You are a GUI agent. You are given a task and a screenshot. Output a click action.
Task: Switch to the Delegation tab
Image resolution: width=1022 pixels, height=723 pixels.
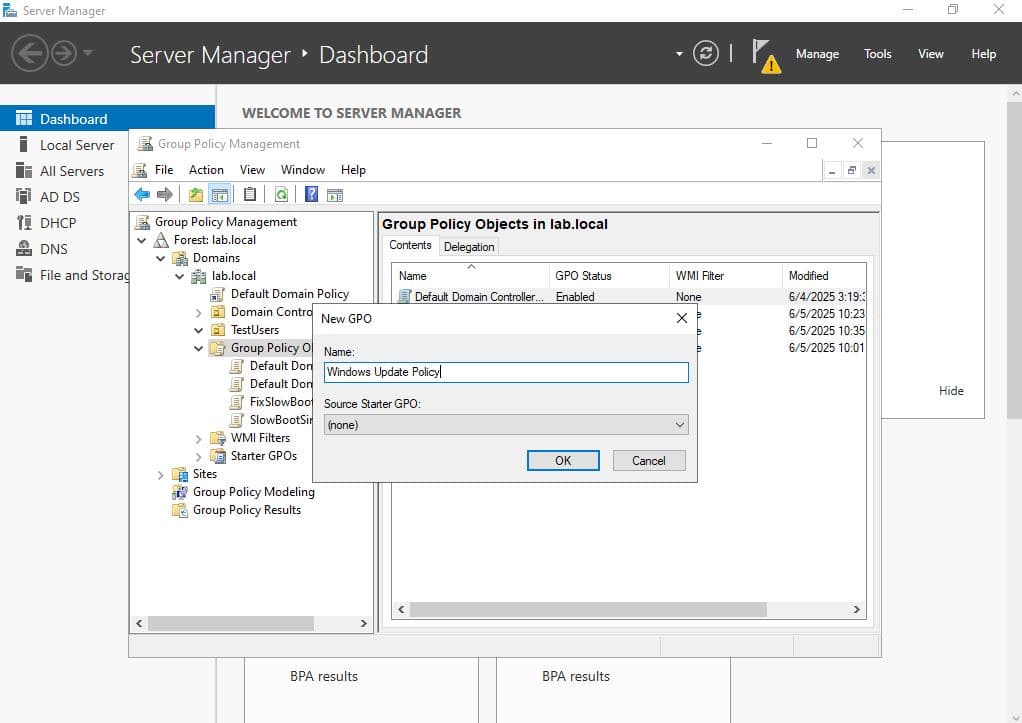pos(469,247)
